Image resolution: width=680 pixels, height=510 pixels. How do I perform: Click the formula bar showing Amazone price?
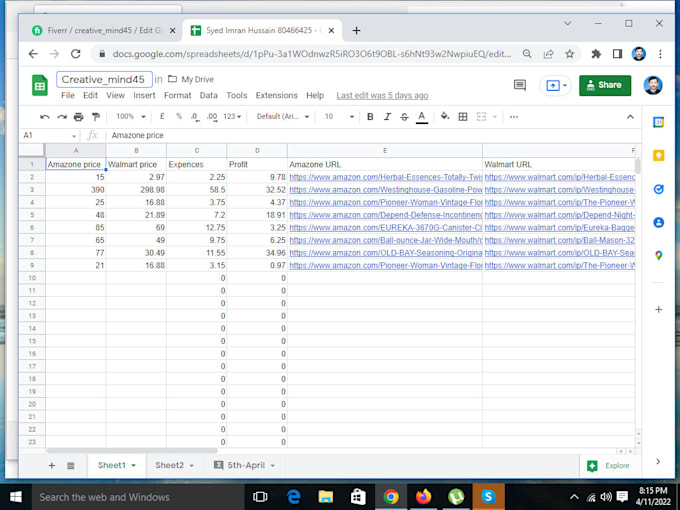coord(373,136)
